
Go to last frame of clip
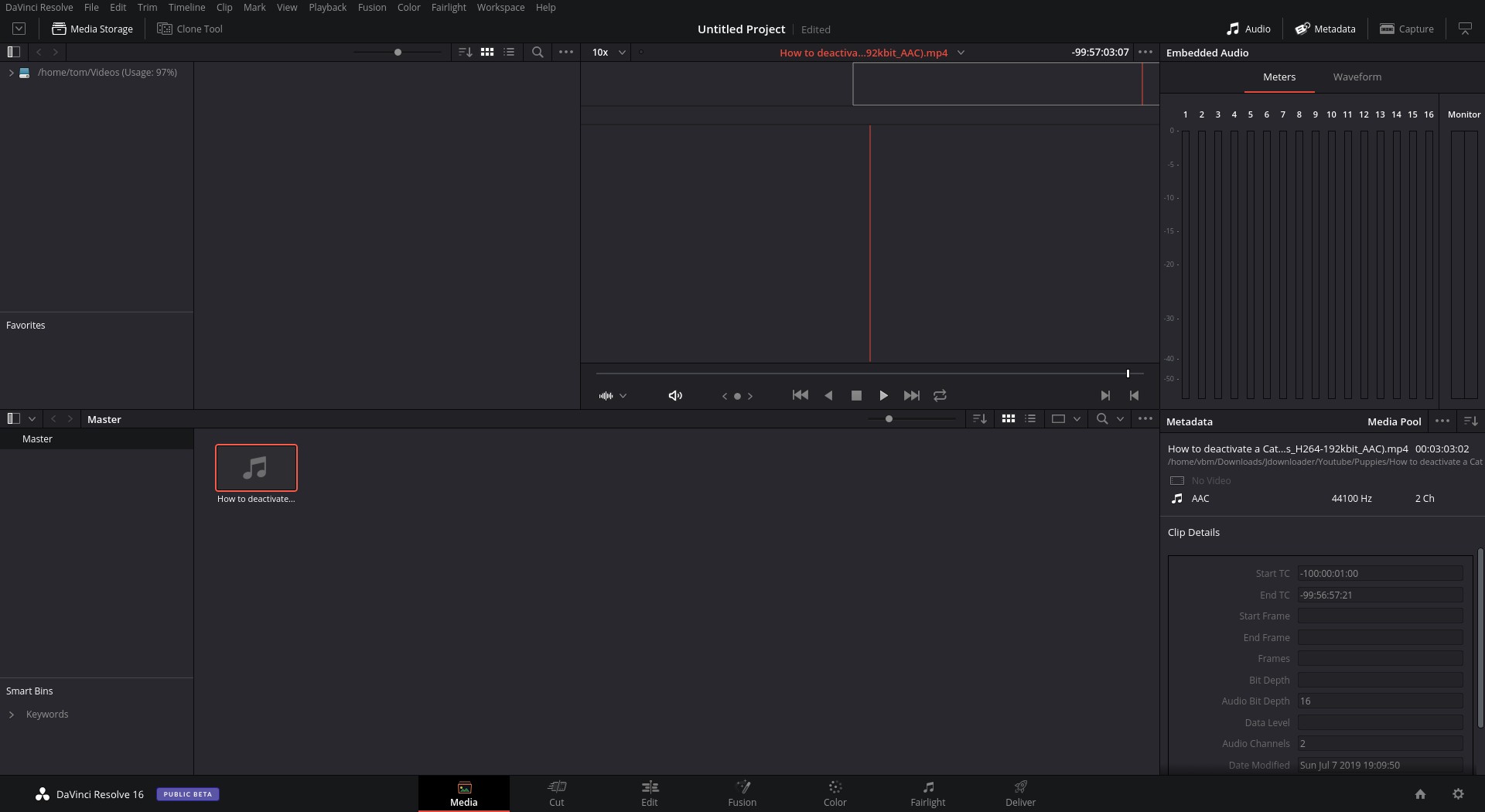coord(912,395)
